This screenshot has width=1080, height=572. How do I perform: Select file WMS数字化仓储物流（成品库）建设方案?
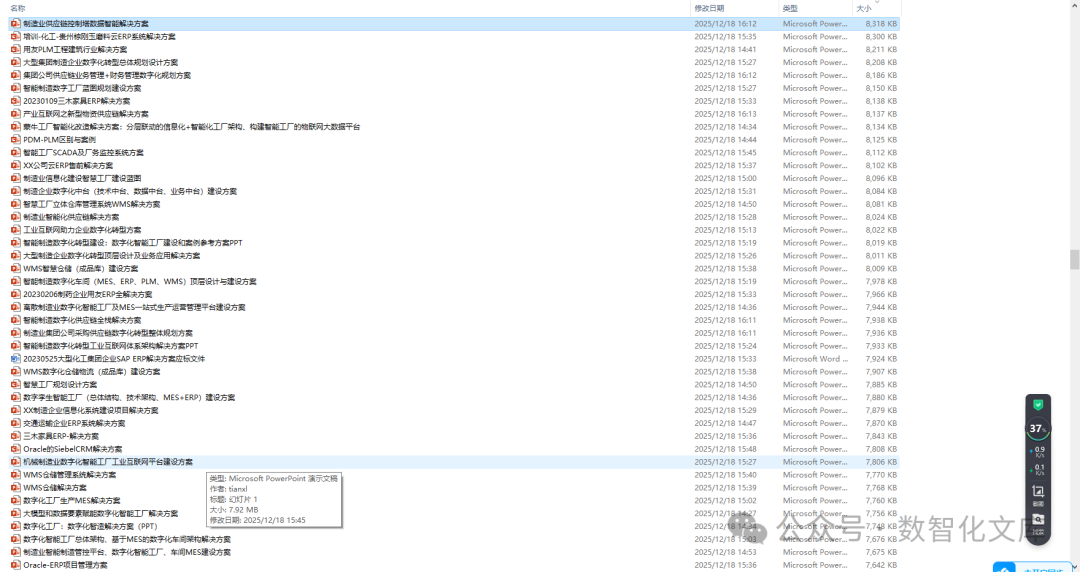click(92, 371)
